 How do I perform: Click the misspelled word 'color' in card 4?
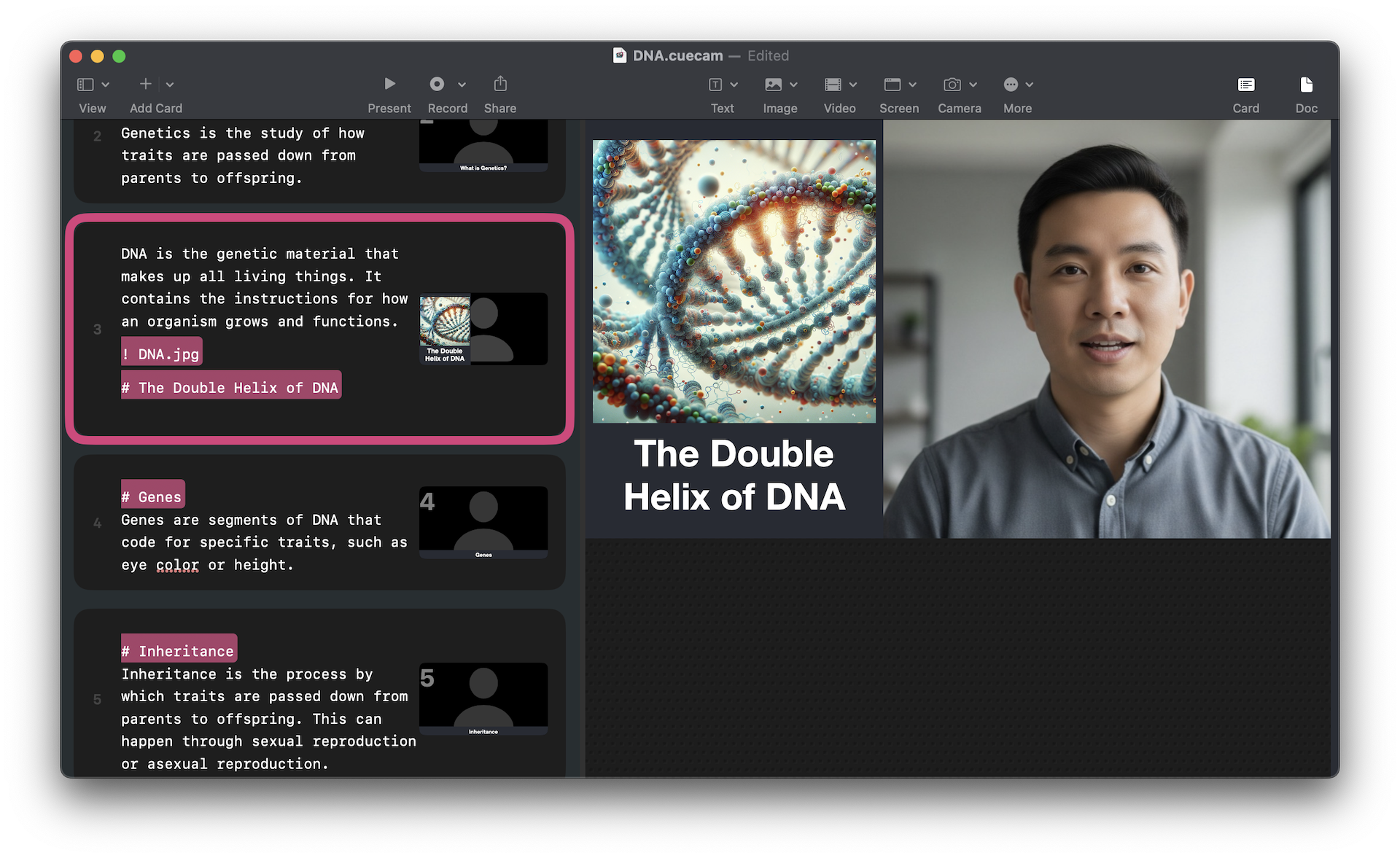point(177,565)
